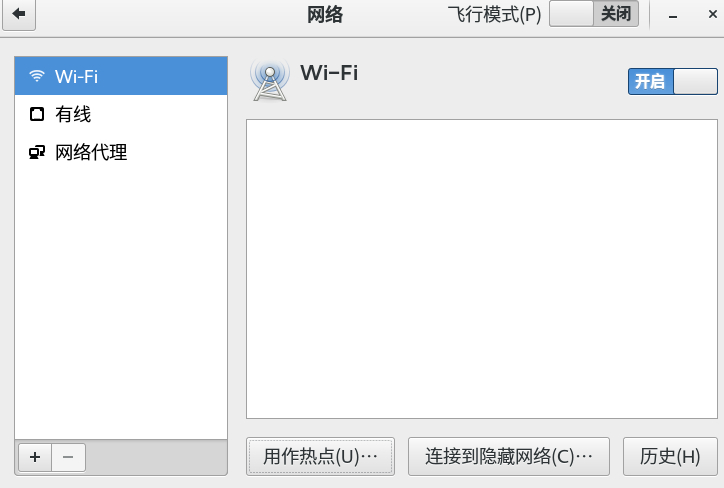
Task: Click the network proxy icon in sidebar
Action: 37,153
